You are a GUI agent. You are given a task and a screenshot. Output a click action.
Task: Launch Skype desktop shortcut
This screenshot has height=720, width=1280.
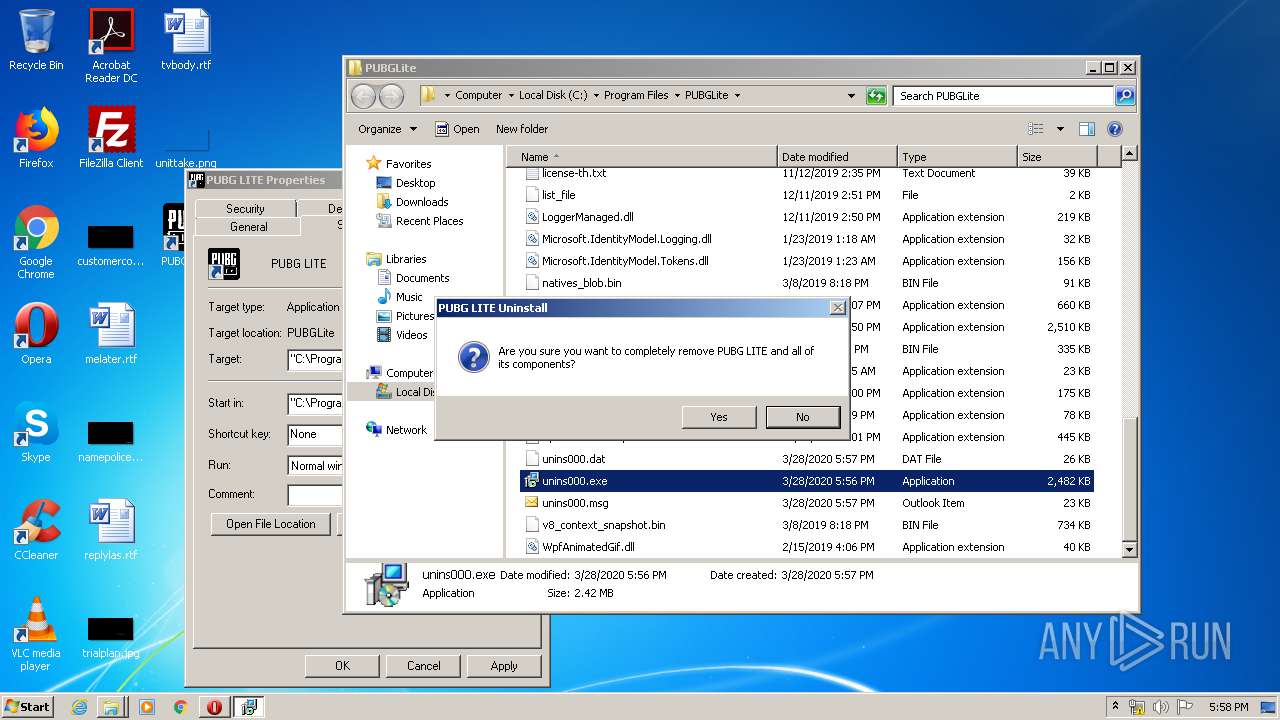[x=36, y=432]
